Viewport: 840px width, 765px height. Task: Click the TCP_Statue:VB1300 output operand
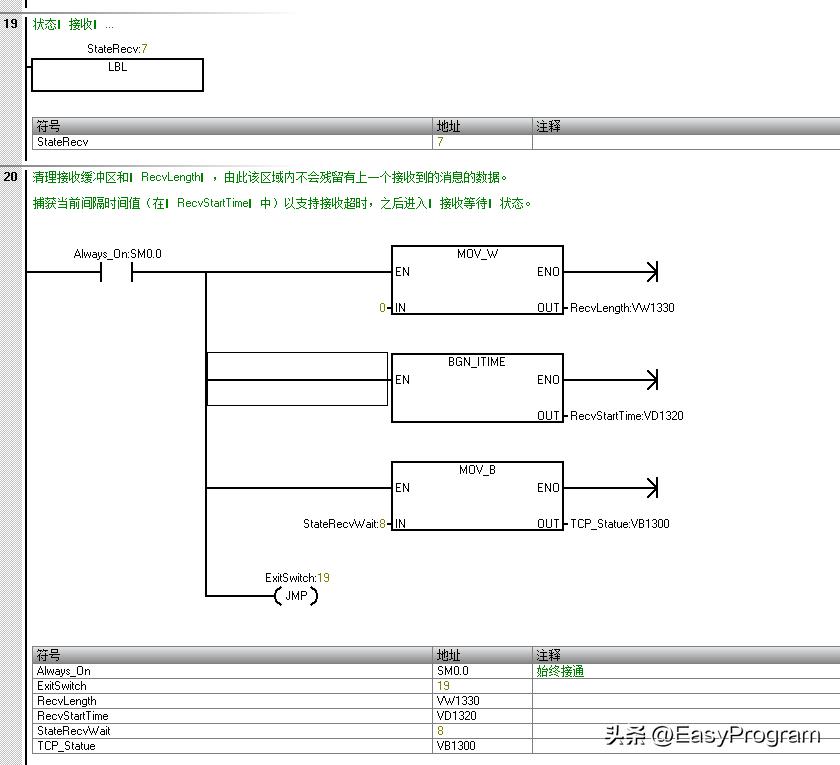point(620,524)
